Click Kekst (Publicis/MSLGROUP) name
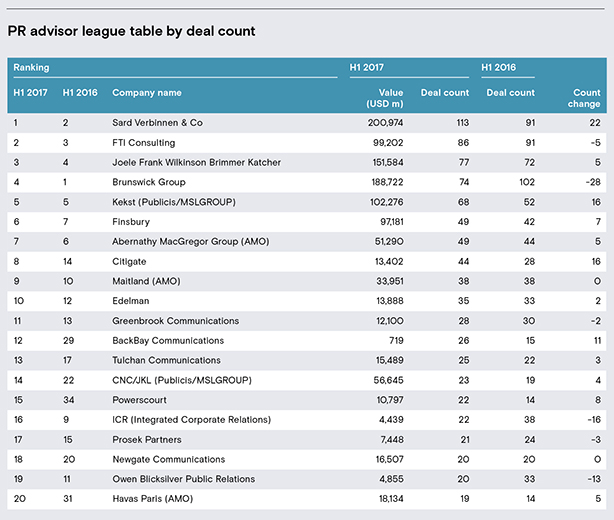The width and height of the screenshot is (614, 520). coord(174,202)
